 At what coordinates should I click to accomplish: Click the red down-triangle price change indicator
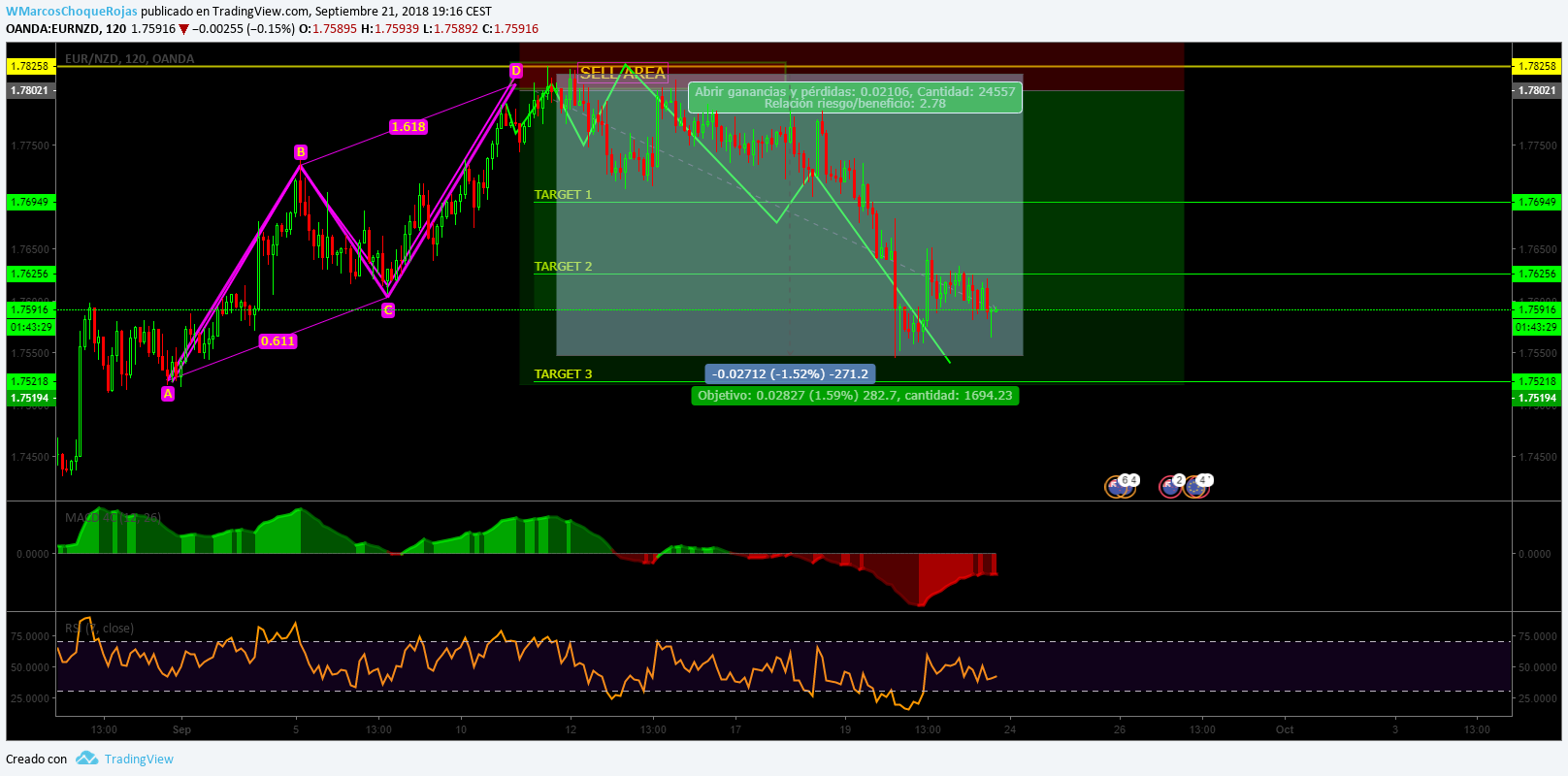tap(183, 29)
